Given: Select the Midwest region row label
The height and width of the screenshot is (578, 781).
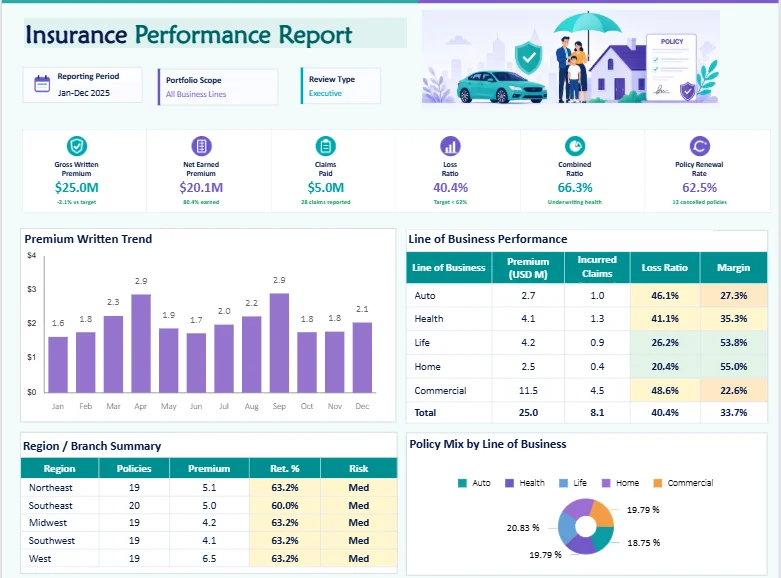Looking at the screenshot, I should 48,523.
